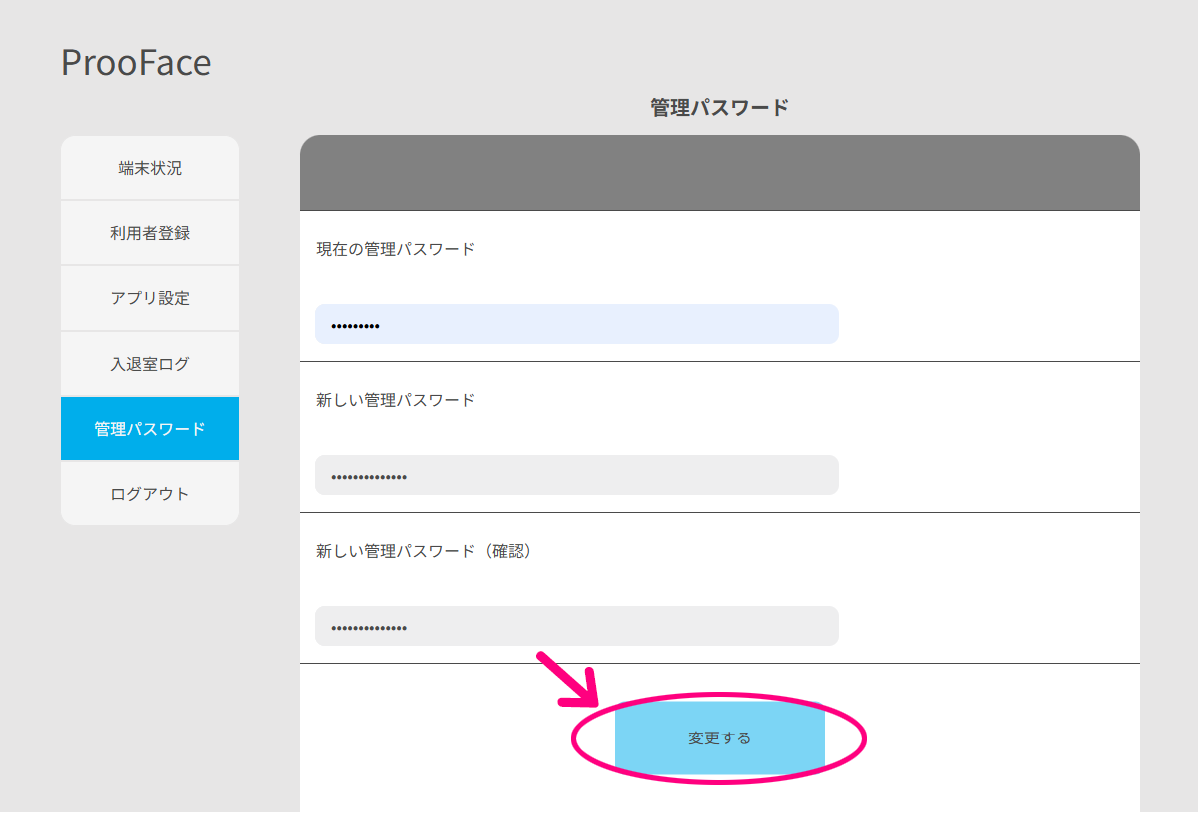
Task: Click the 変更する button
Action: point(720,738)
